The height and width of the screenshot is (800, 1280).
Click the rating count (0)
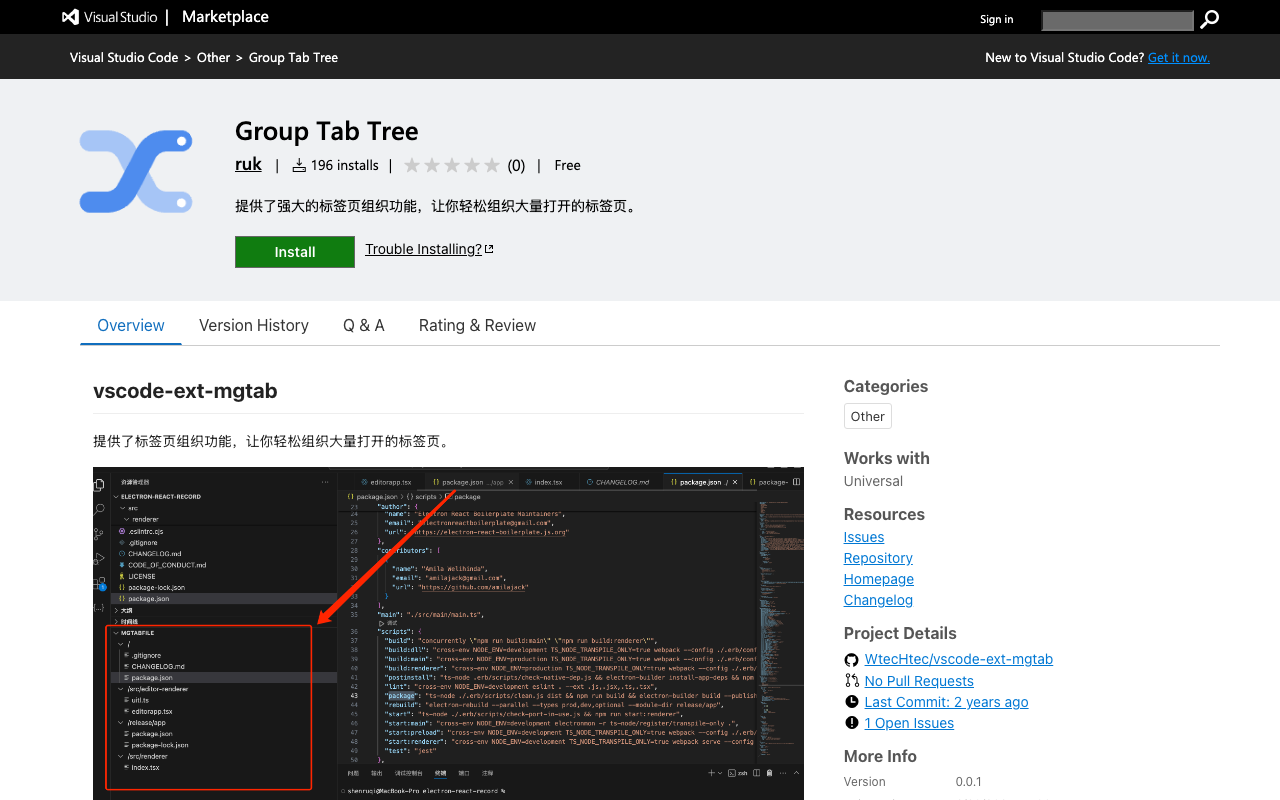click(x=516, y=165)
